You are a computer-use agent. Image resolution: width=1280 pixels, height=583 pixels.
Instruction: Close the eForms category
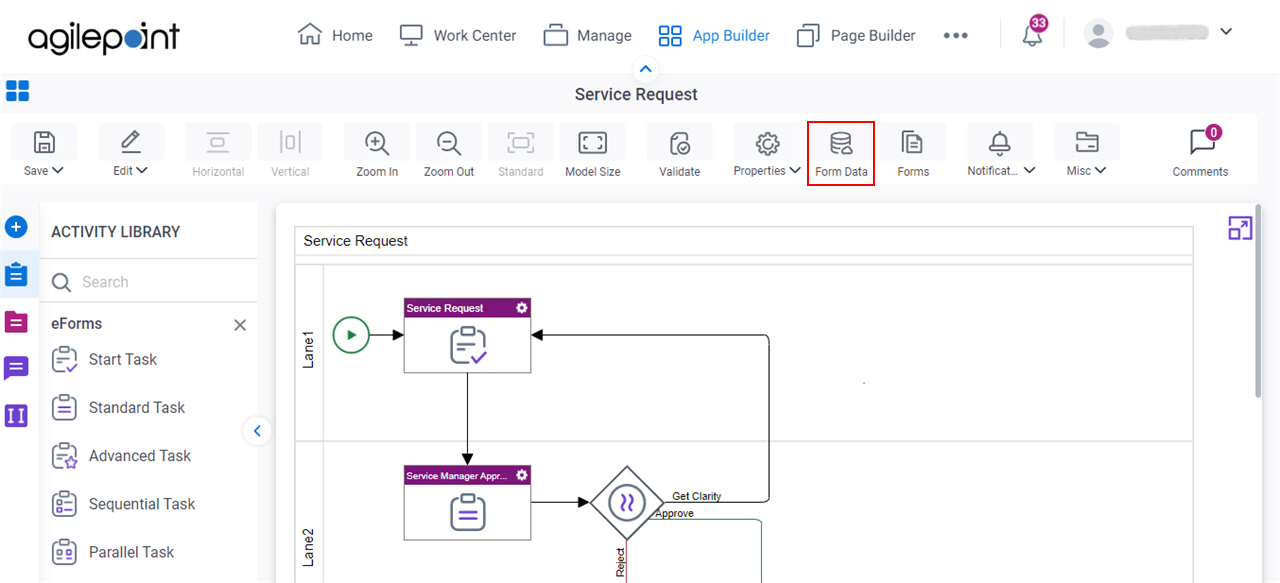click(240, 325)
